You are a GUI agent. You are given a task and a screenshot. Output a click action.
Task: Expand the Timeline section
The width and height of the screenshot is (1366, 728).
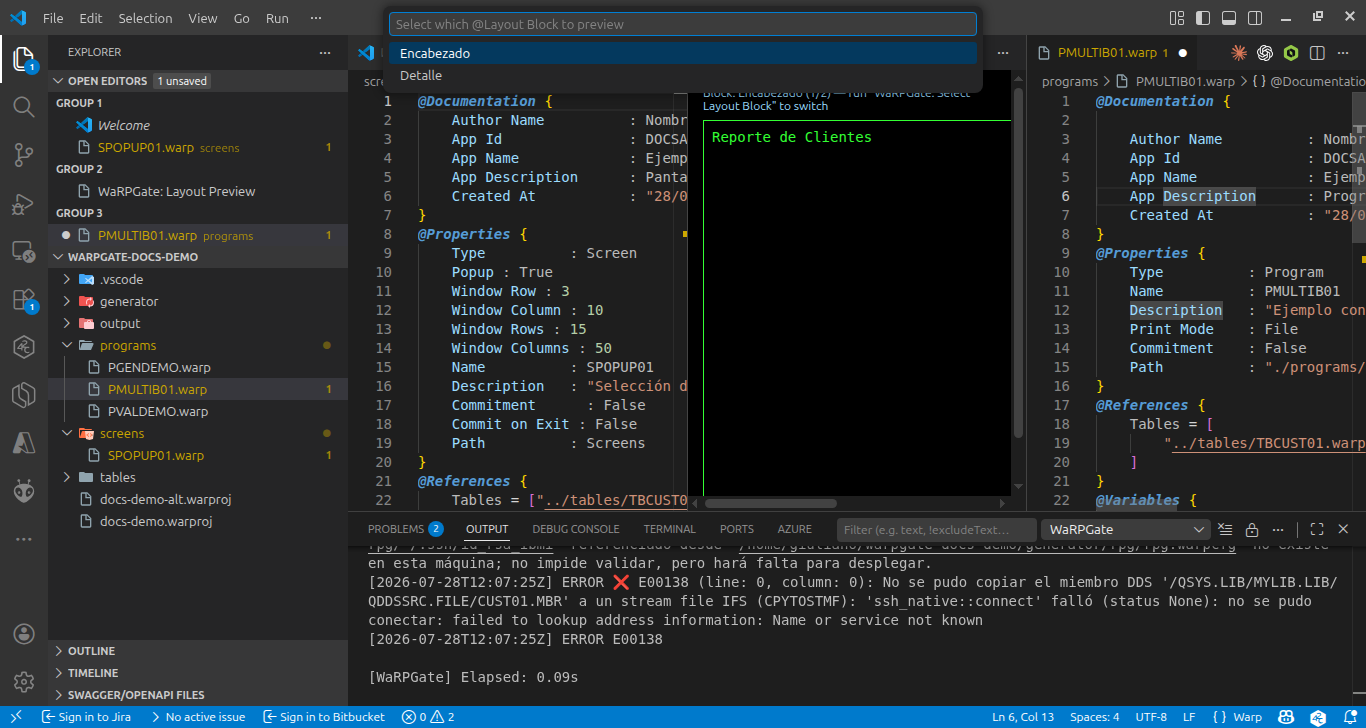pos(198,673)
